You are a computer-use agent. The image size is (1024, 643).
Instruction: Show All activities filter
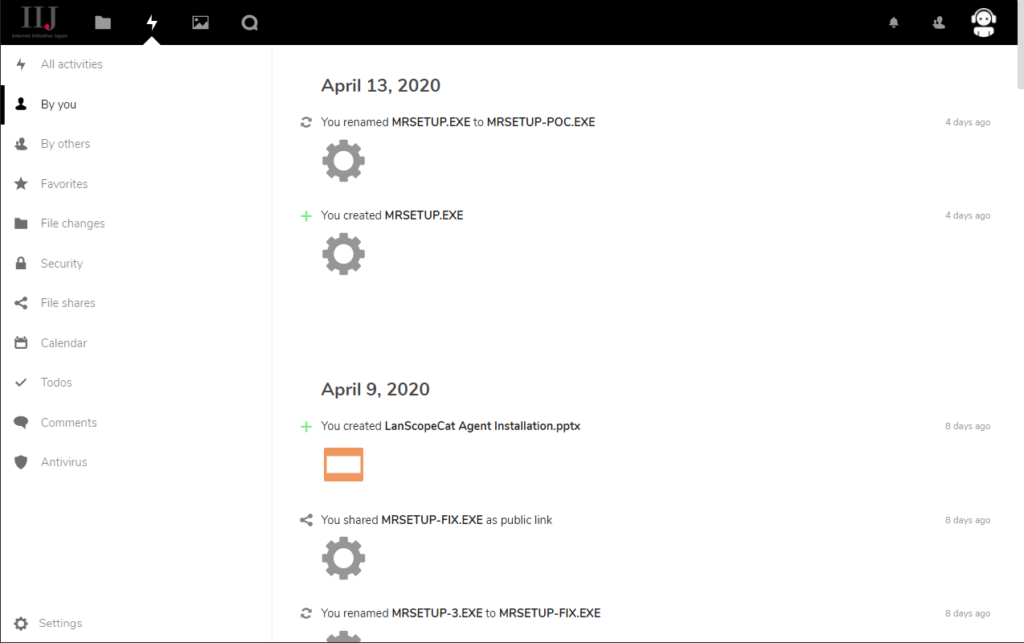tap(71, 64)
